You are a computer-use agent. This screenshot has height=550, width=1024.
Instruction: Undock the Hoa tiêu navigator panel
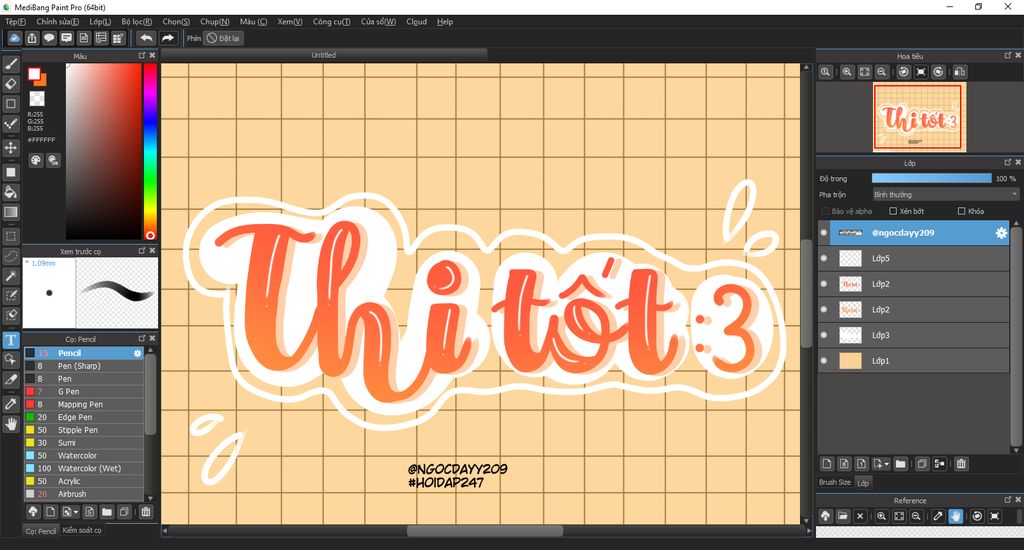click(x=1008, y=56)
